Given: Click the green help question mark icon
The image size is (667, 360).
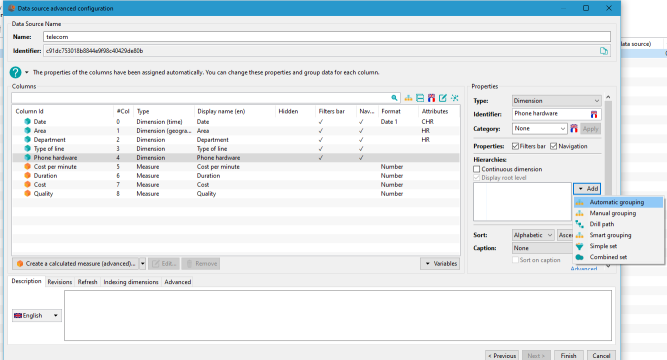Looking at the screenshot, I should pyautogui.click(x=15, y=72).
